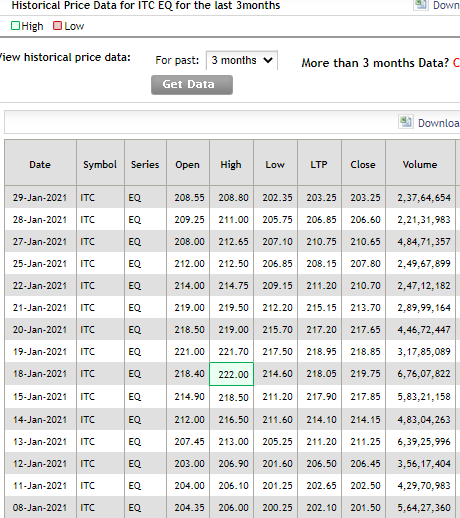Click date 25-Jan-2021
The image size is (460, 518).
coord(40,263)
